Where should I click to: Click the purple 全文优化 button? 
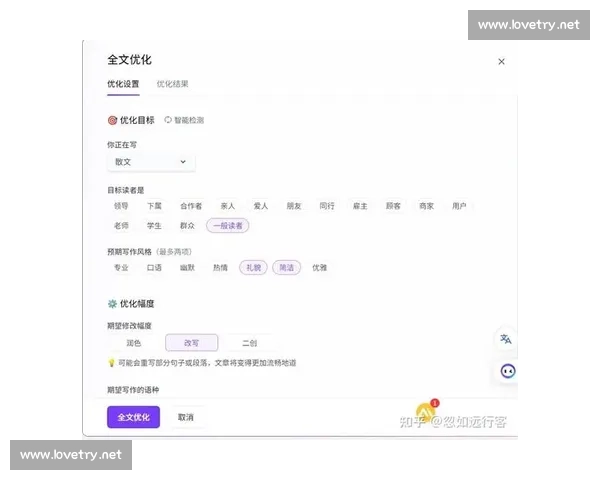(134, 417)
